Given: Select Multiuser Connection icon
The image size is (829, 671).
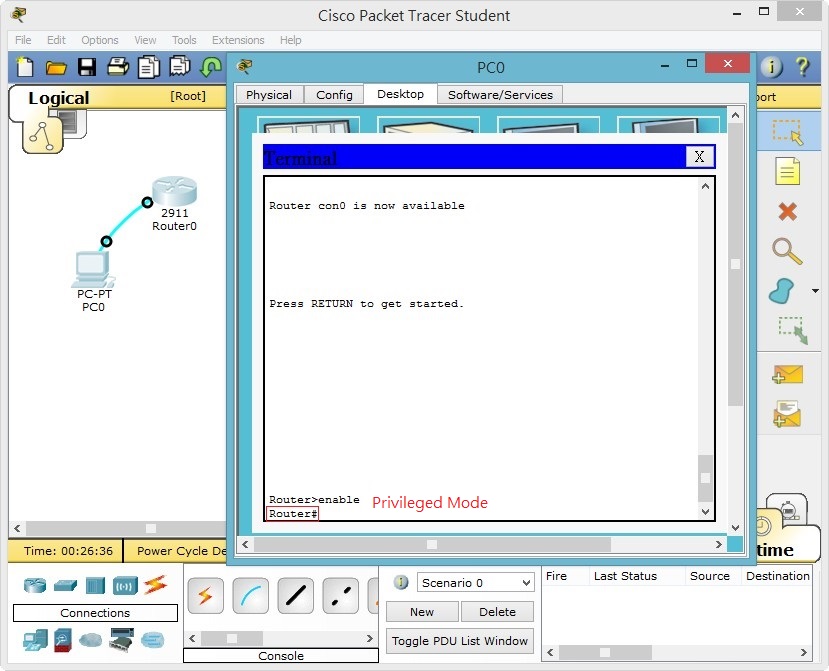Looking at the screenshot, I should (x=153, y=640).
